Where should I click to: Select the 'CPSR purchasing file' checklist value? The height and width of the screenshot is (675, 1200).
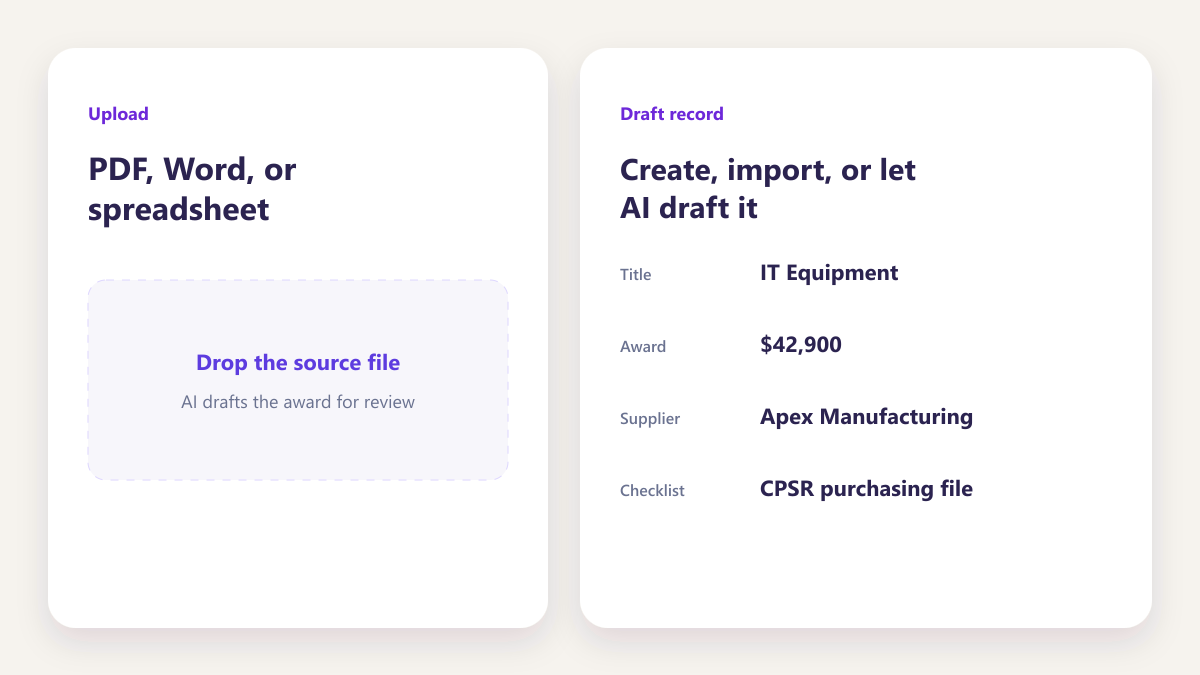[866, 489]
